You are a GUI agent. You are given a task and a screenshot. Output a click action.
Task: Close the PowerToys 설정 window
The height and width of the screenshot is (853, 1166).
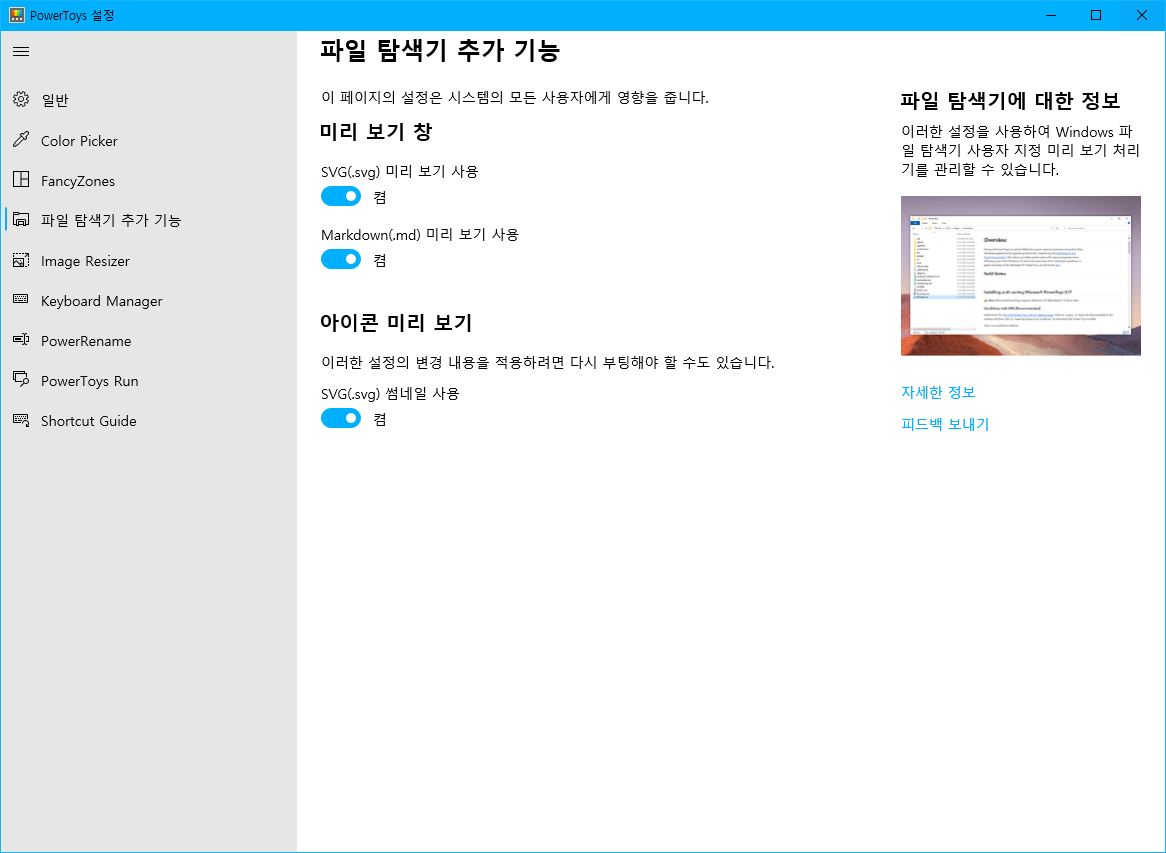pyautogui.click(x=1141, y=15)
